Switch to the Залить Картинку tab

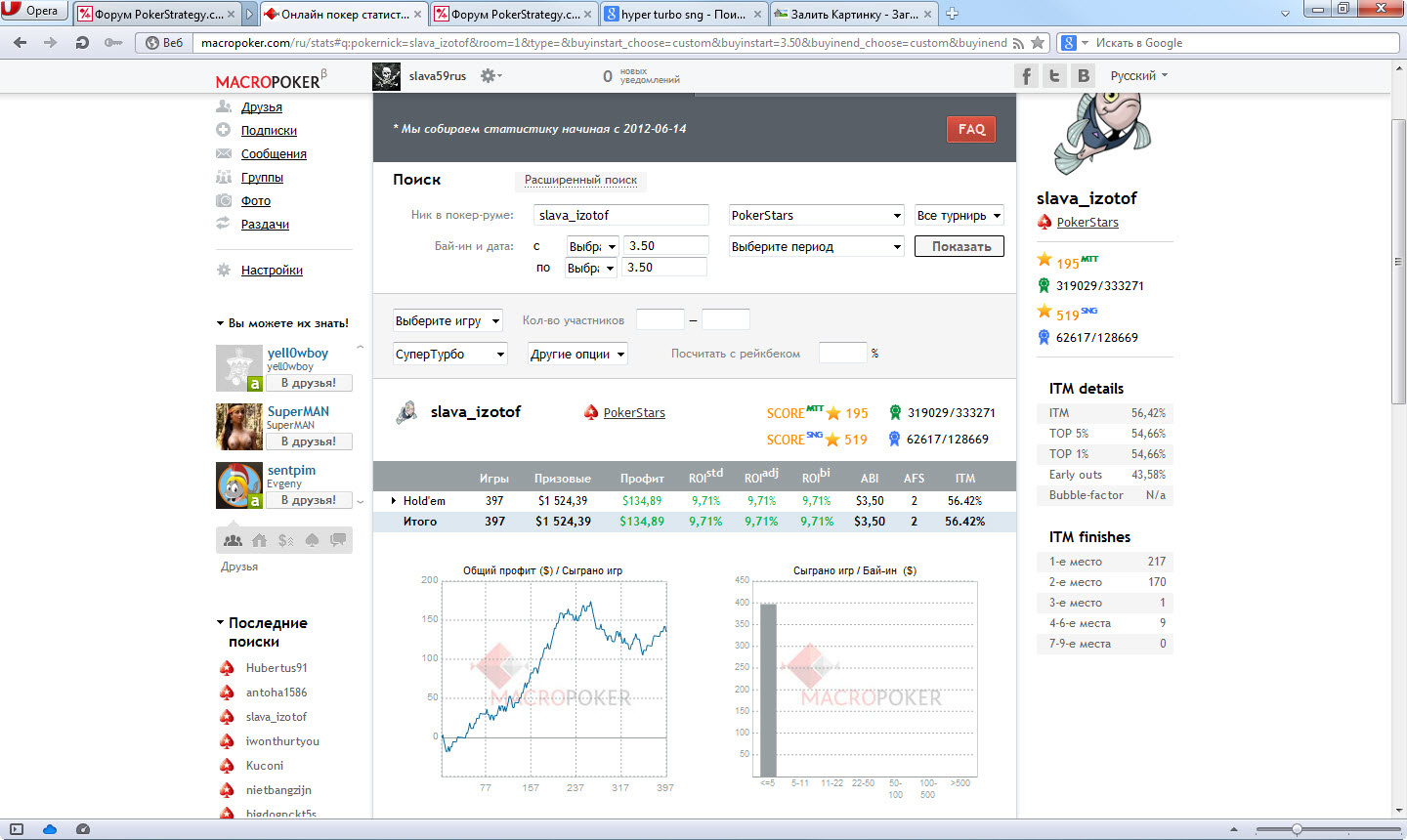(853, 14)
